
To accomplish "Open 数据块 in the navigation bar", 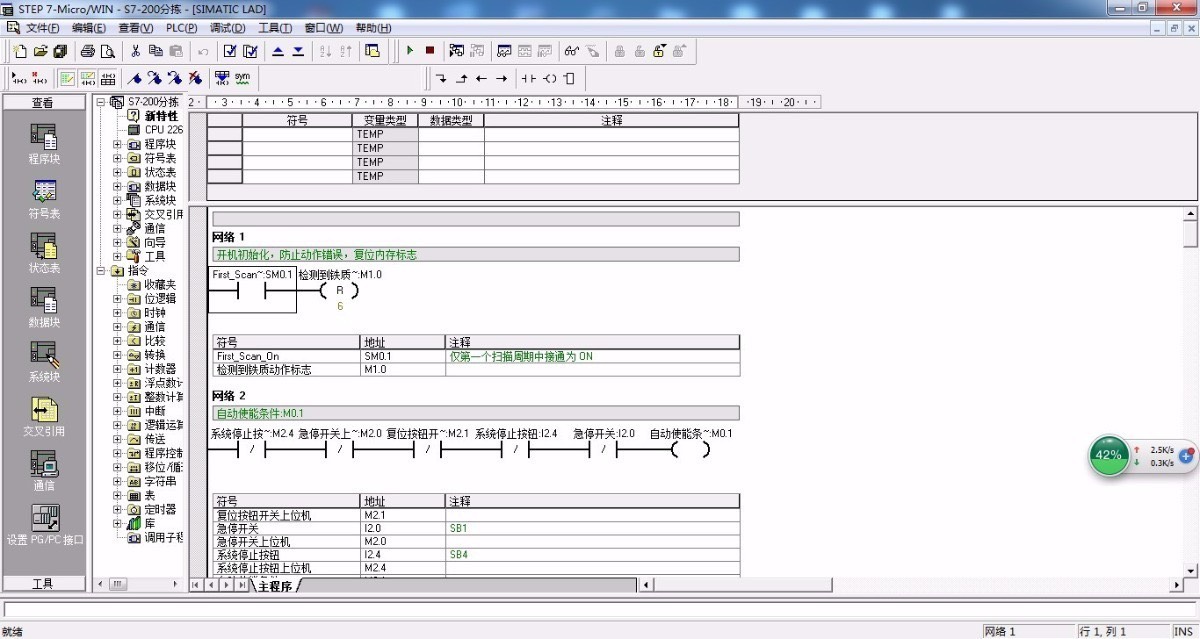I will 43,308.
